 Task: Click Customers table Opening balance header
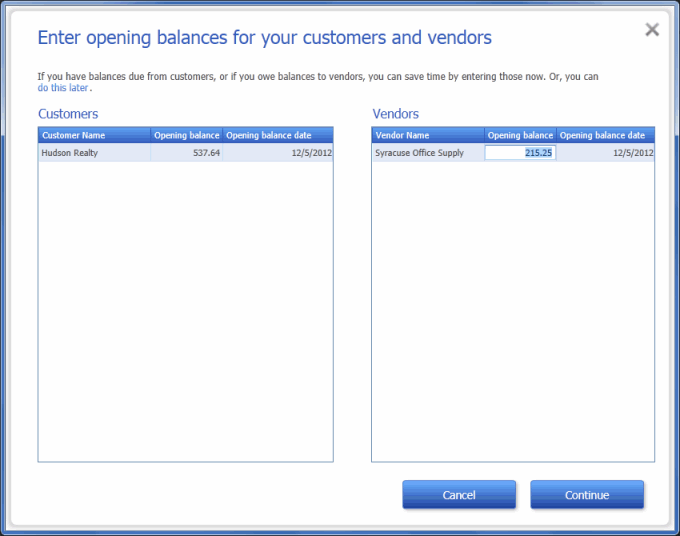click(186, 135)
